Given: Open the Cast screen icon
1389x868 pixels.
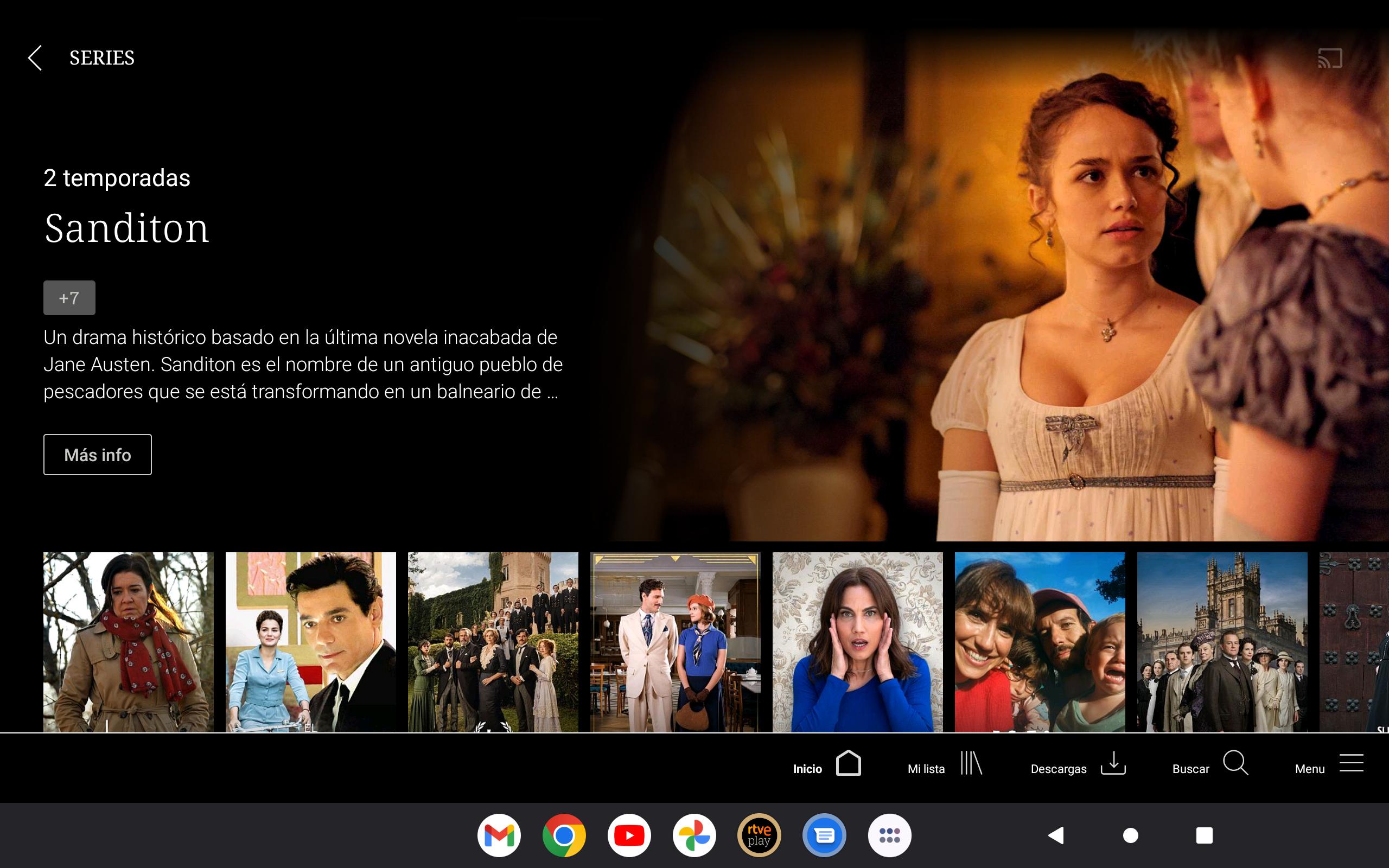Looking at the screenshot, I should (1329, 59).
